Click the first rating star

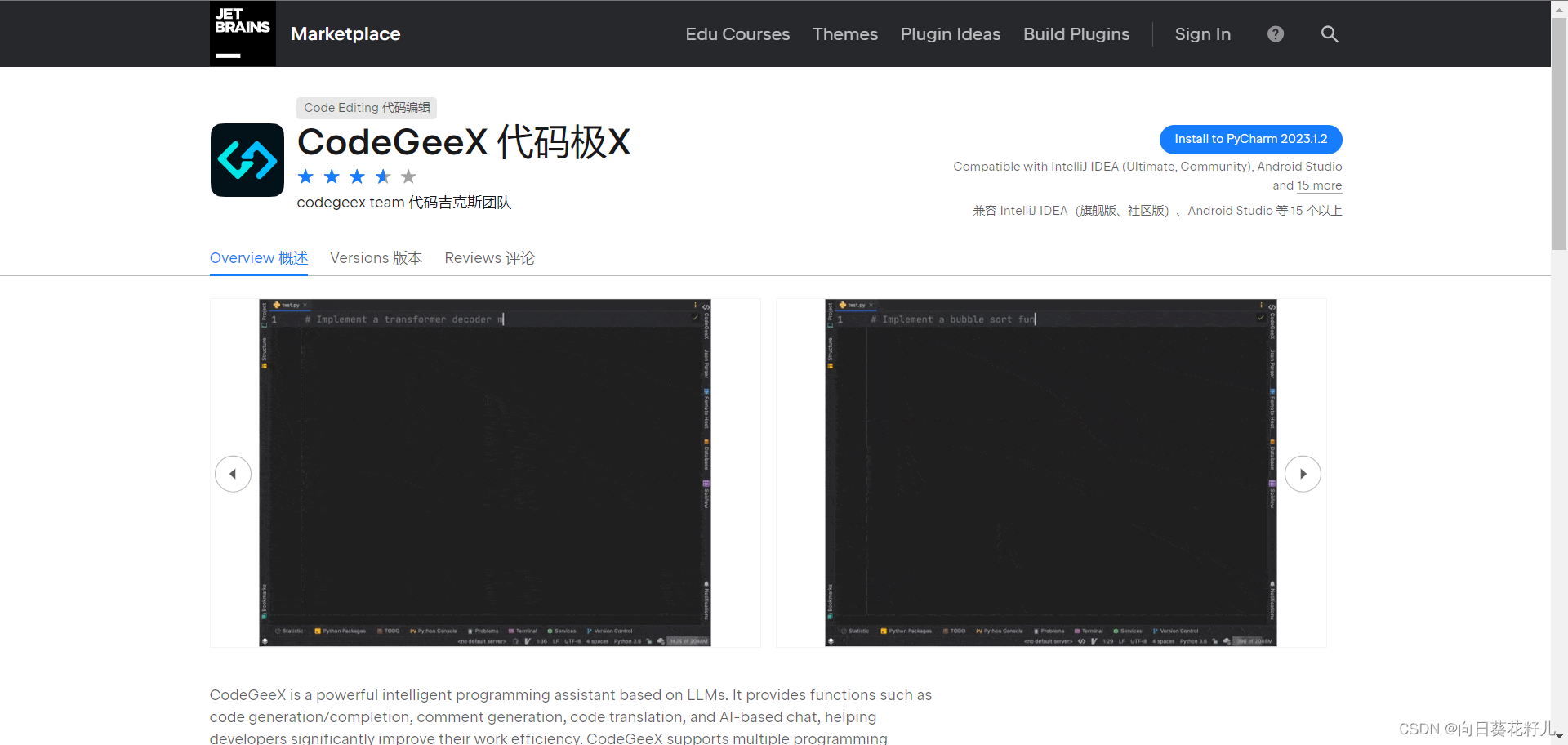tap(305, 176)
